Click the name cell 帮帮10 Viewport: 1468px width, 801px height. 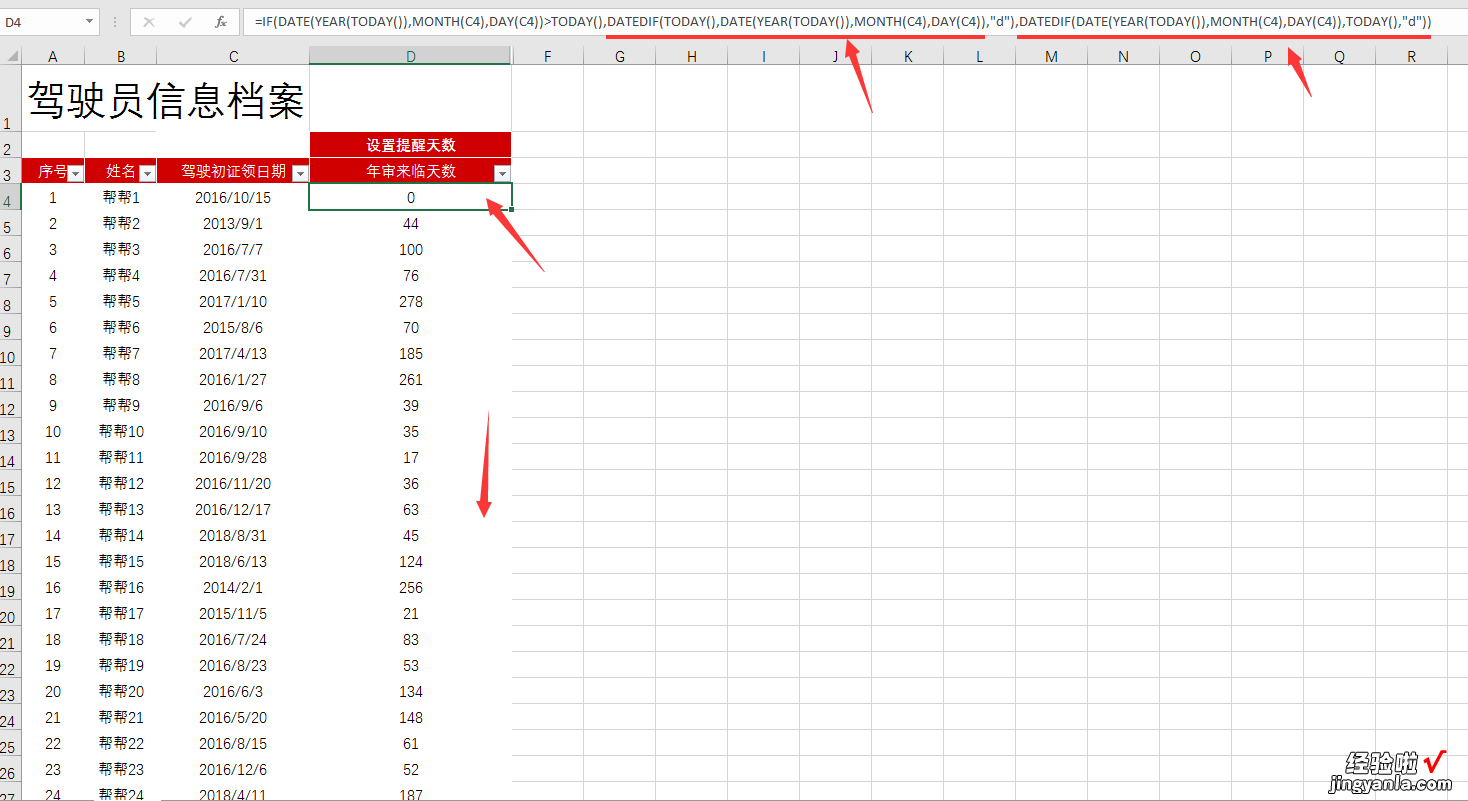(121, 432)
